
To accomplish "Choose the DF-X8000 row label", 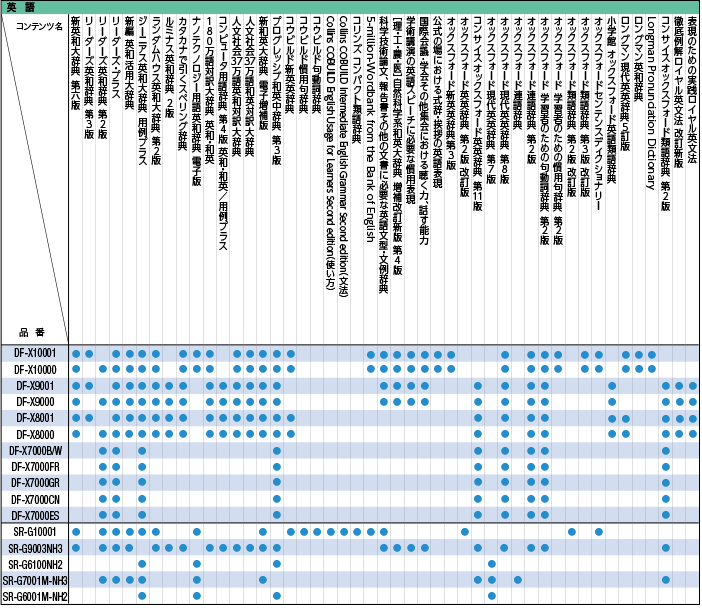I will click(35, 434).
